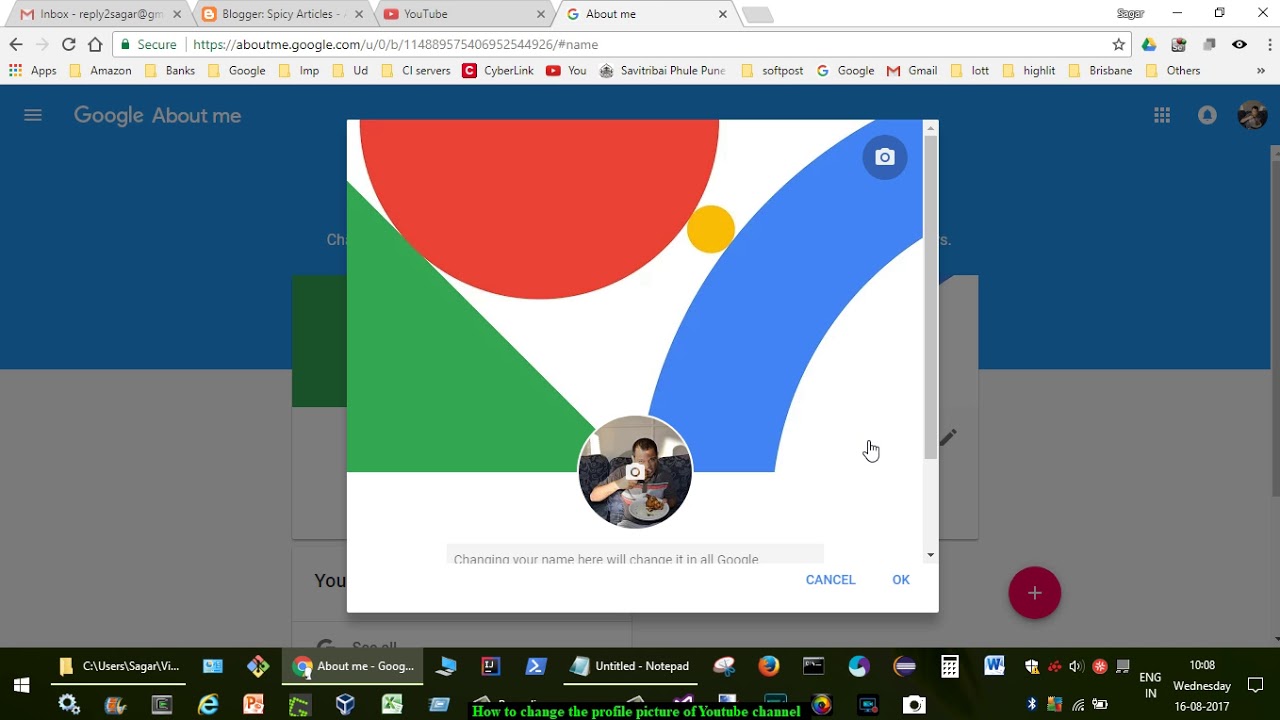Go back to the previous page
Viewport: 1280px width, 720px height.
(15, 44)
